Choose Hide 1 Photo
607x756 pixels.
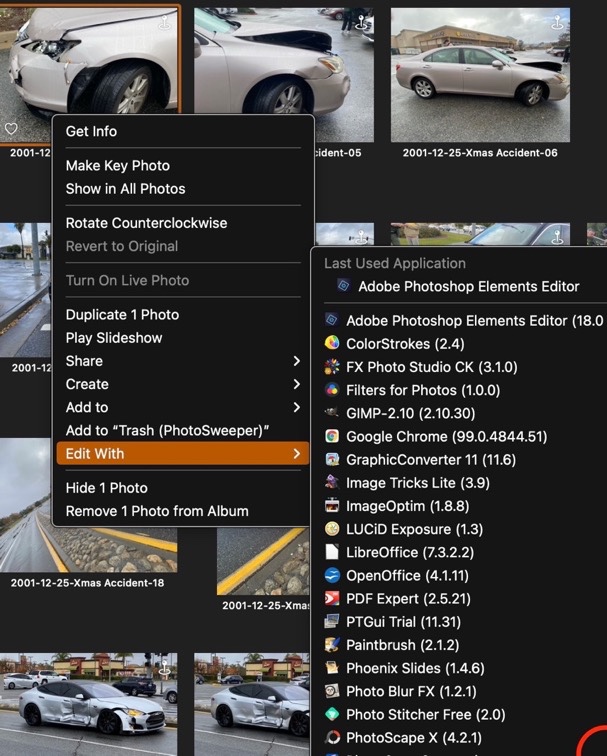[x=183, y=487]
